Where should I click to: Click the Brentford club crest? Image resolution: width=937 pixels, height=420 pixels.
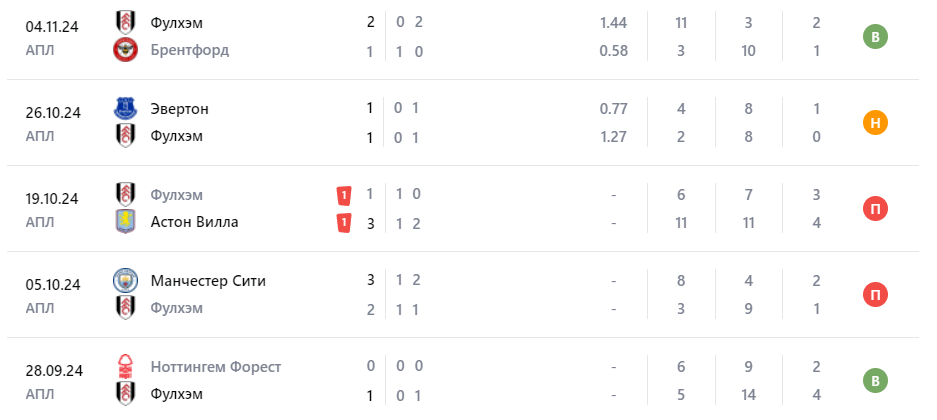tap(125, 50)
